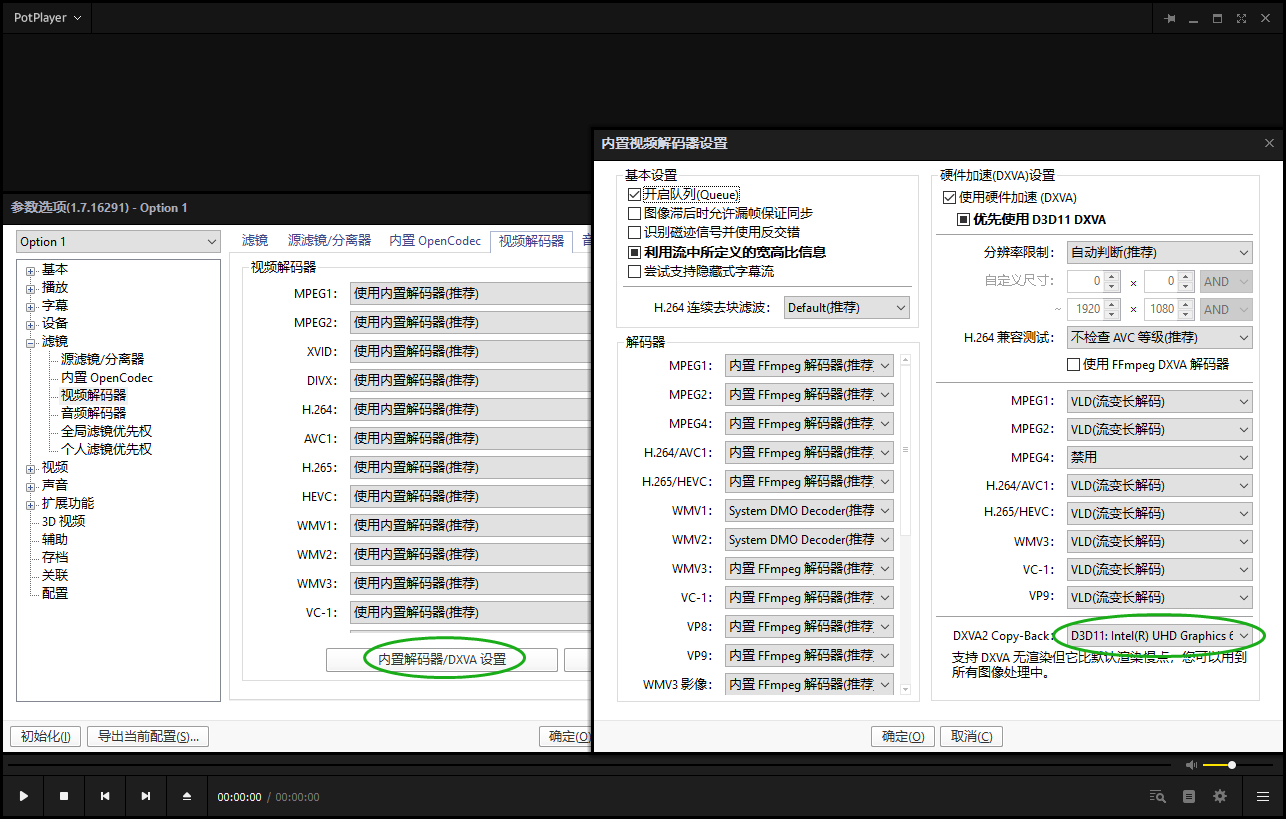Screen dimensions: 1286x819
Task: Toggle the PotPlayer fullscreen icon
Action: [1241, 18]
